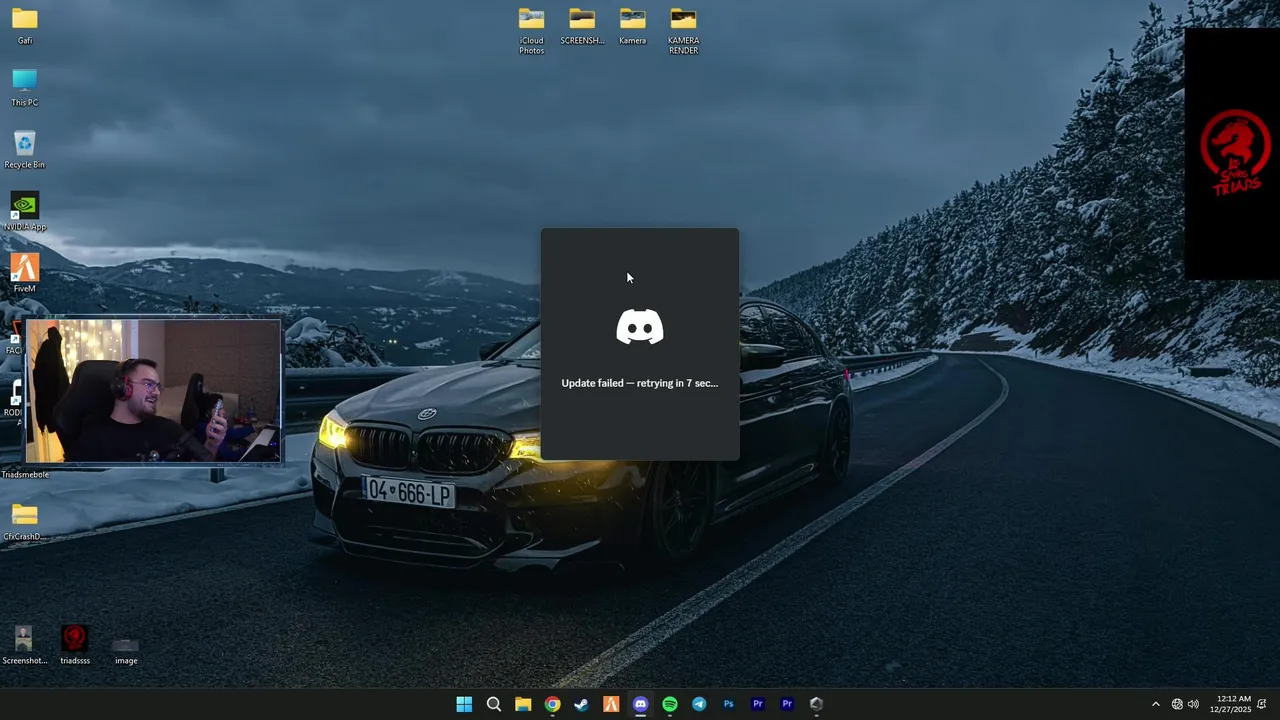1280x720 pixels.
Task: Launch Photoshop from taskbar
Action: (728, 704)
